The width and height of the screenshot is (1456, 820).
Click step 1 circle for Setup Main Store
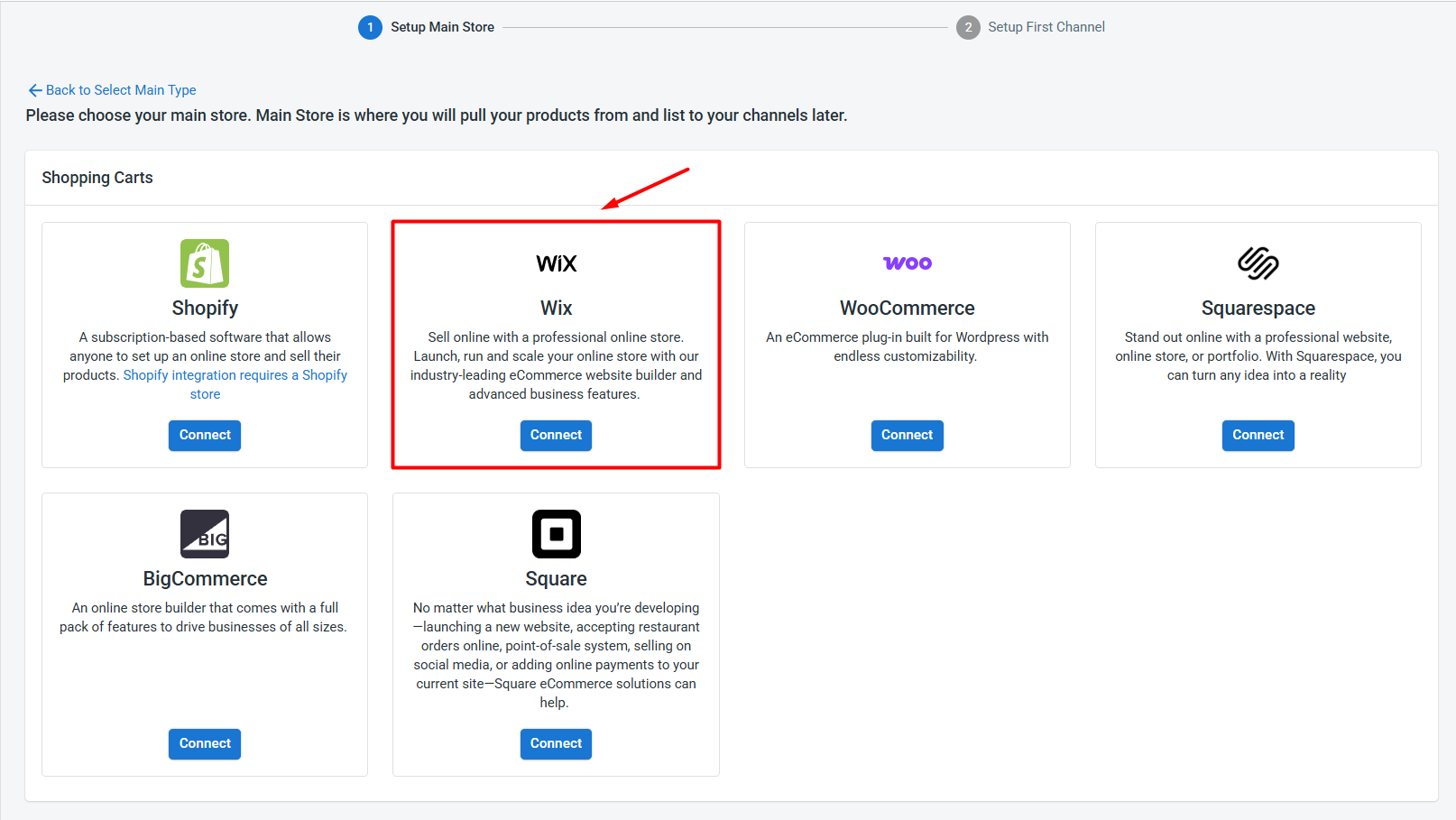pos(370,27)
